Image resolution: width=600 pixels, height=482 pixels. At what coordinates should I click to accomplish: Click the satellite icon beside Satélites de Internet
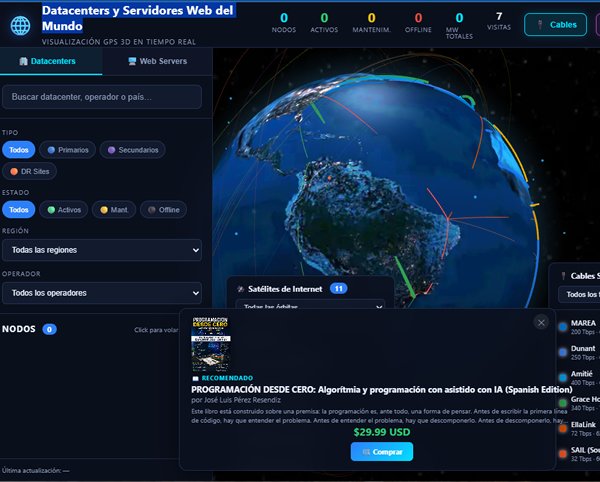click(240, 289)
